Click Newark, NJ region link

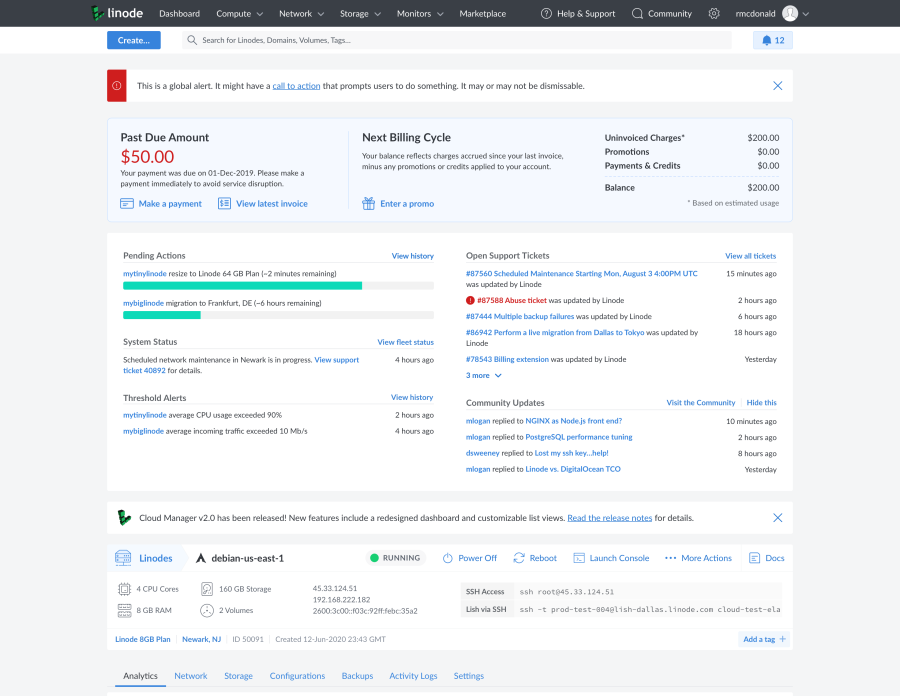click(201, 639)
